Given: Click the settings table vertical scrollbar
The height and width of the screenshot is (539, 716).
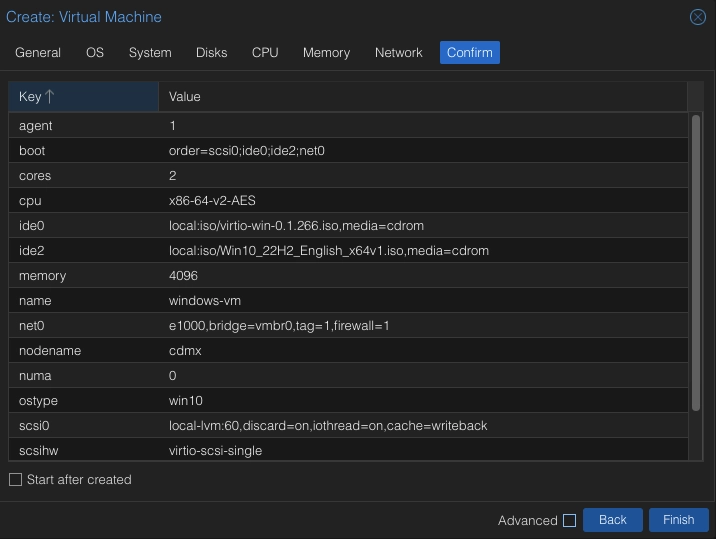Looking at the screenshot, I should 695,263.
